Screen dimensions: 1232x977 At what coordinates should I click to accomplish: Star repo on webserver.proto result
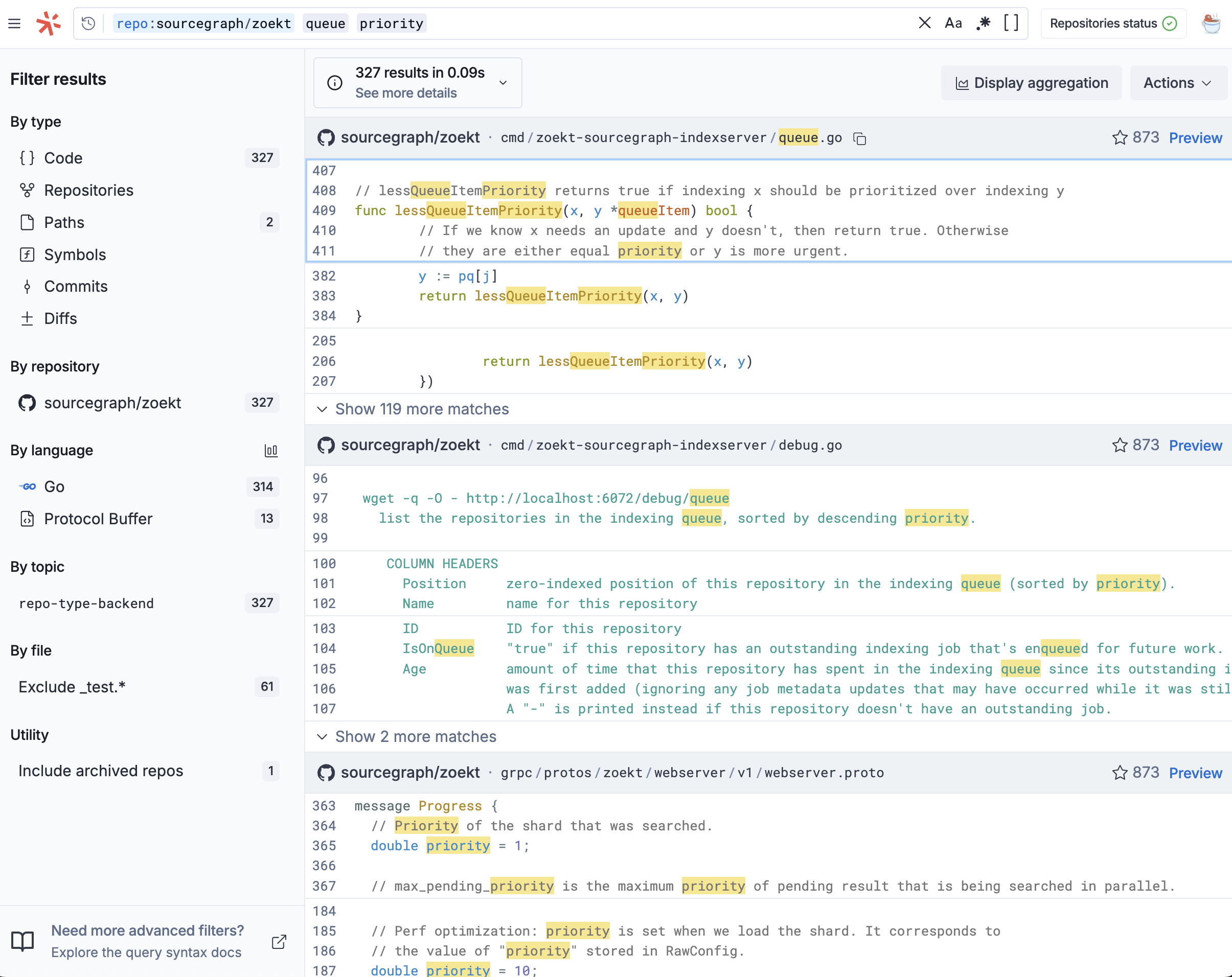coord(1120,773)
